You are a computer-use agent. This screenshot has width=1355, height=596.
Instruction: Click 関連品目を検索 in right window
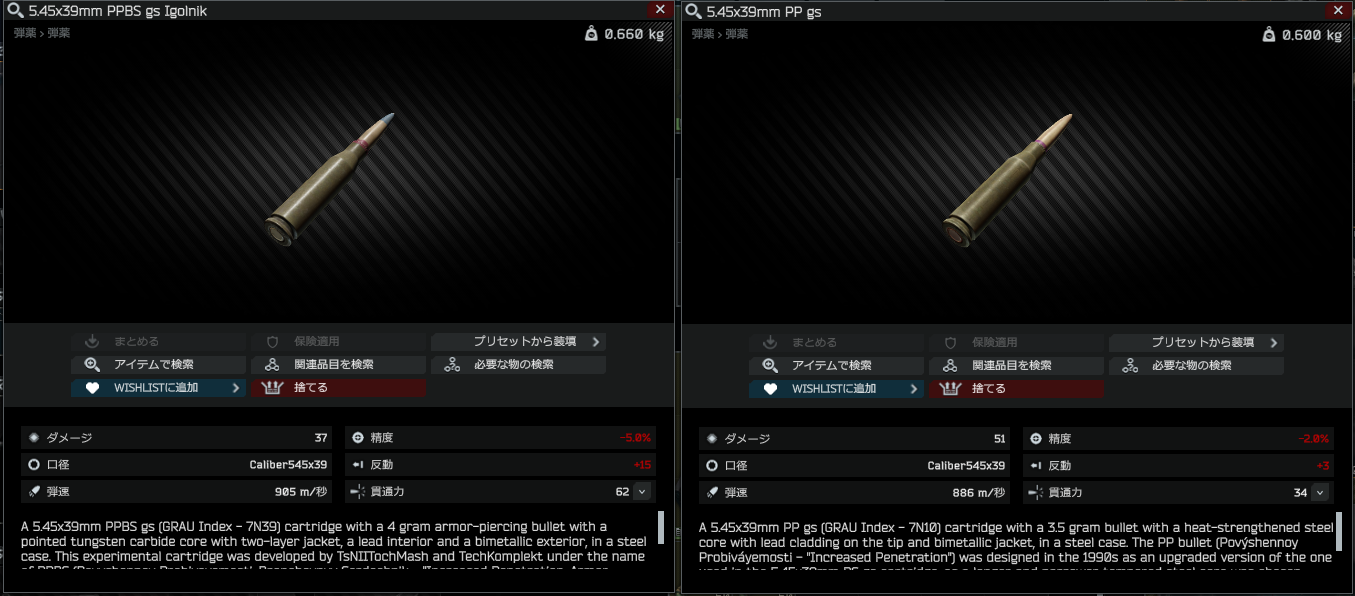(x=1016, y=365)
